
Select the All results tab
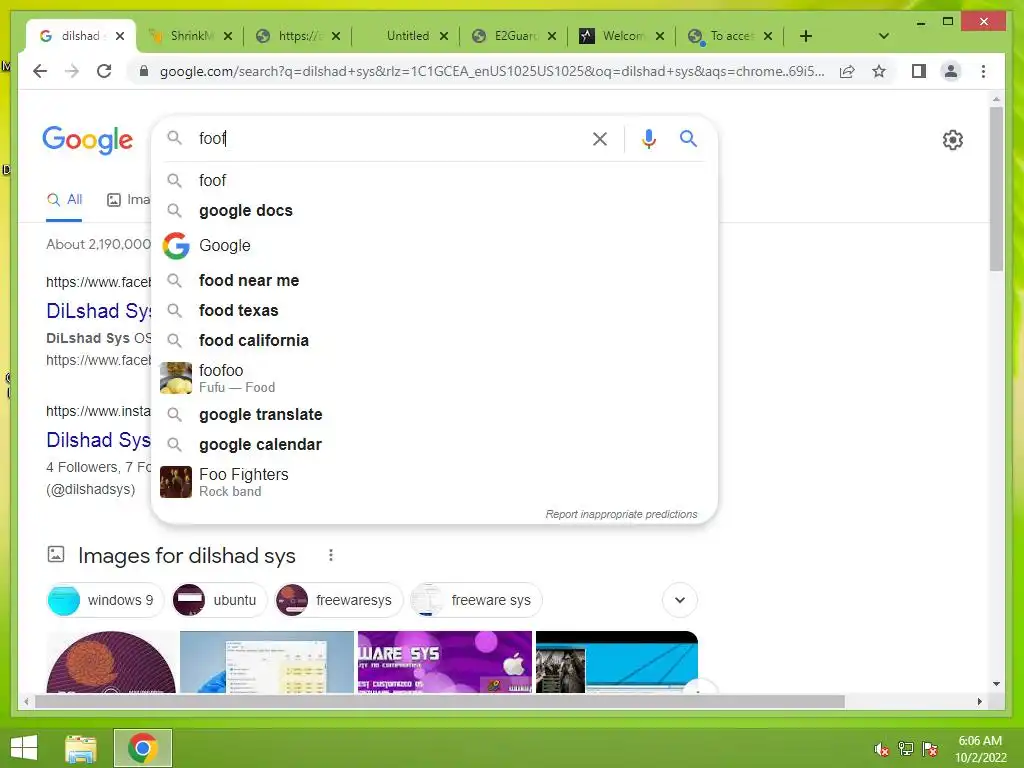coord(64,200)
